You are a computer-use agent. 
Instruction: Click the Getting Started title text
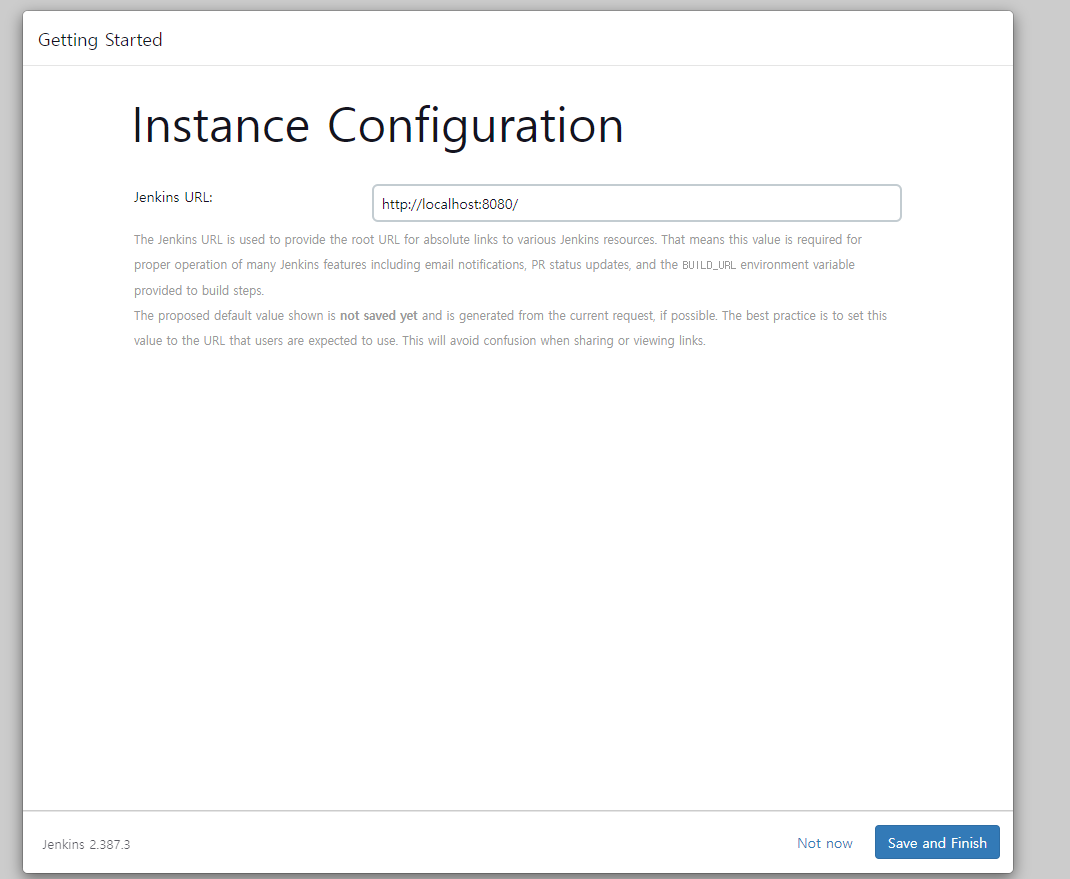pos(100,40)
